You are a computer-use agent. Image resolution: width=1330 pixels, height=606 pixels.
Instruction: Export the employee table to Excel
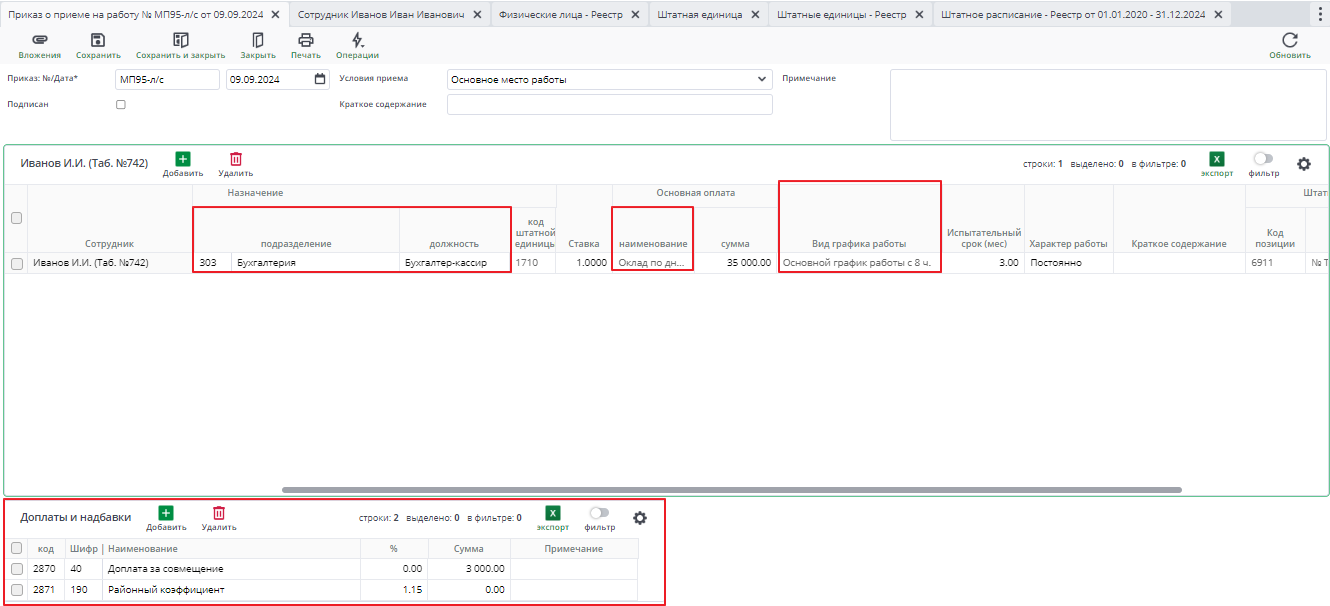coord(1216,159)
